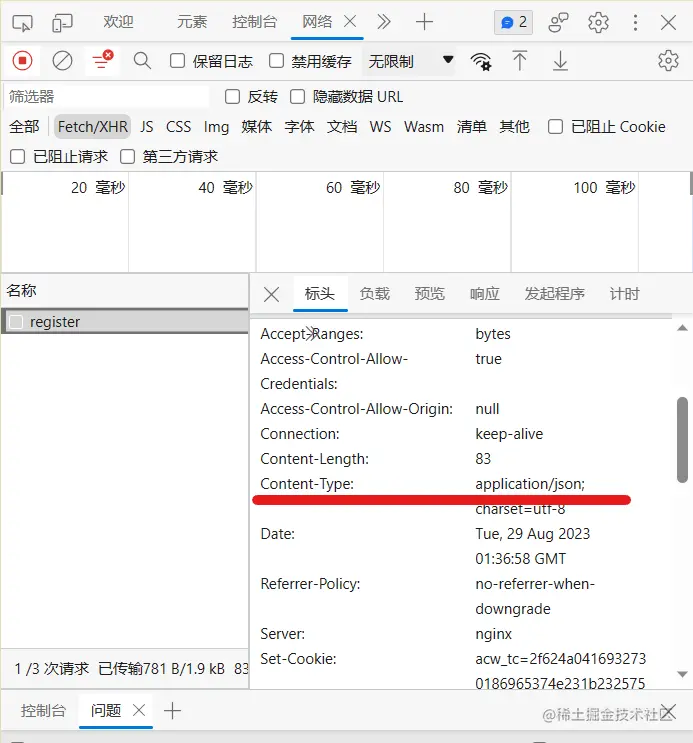Screen dimensions: 693x743
Task: Clear the network log icon
Action: pyautogui.click(x=62, y=61)
